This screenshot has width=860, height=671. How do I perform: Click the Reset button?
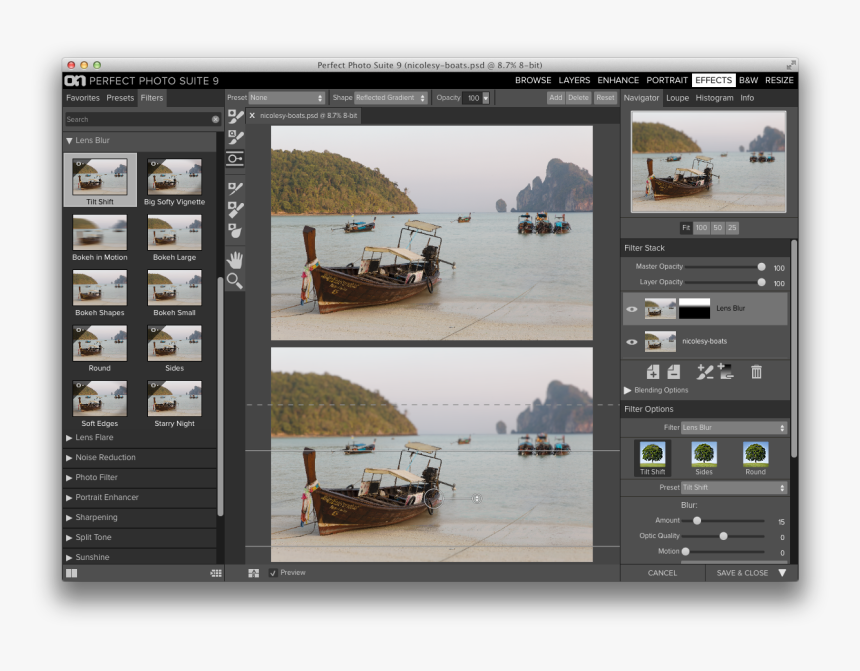(x=605, y=98)
